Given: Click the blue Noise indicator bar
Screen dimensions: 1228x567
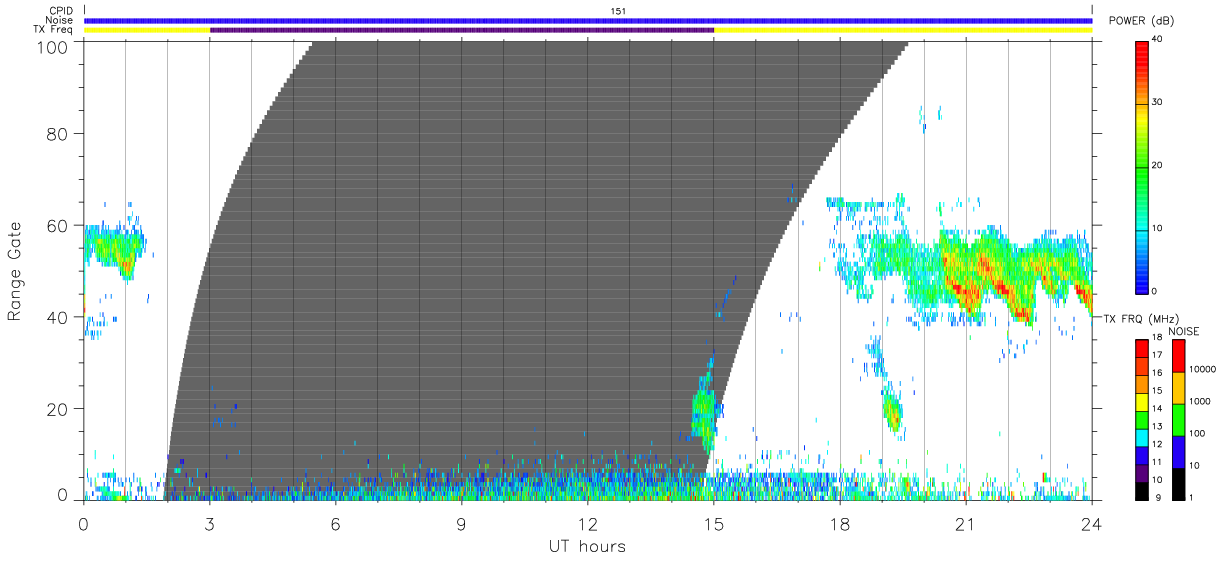Looking at the screenshot, I should coord(588,20).
